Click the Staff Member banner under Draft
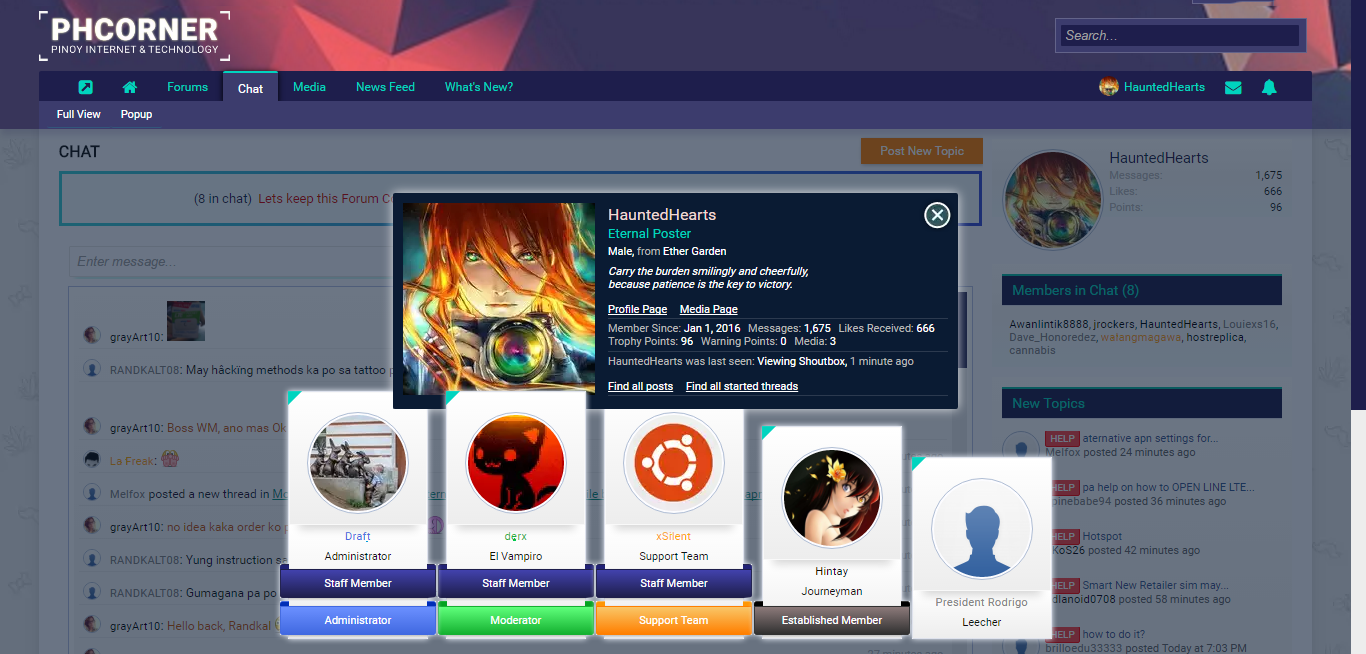Viewport: 1366px width, 654px height. coord(358,583)
